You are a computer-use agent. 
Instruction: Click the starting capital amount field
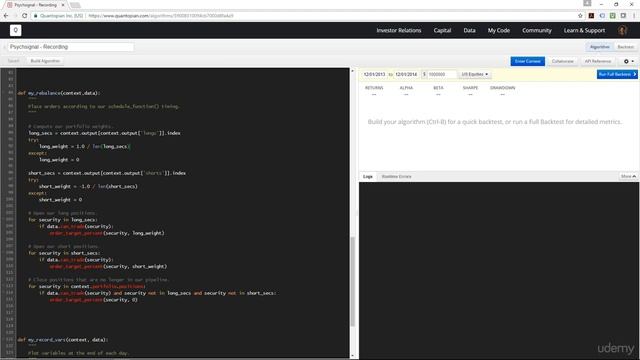pos(442,74)
